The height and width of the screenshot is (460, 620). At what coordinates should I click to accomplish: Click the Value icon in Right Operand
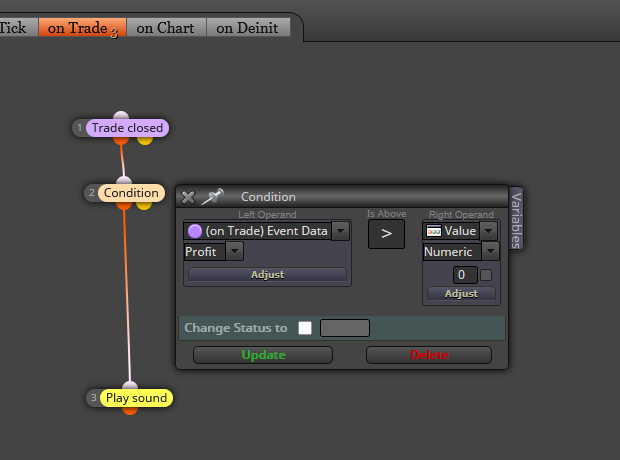434,231
